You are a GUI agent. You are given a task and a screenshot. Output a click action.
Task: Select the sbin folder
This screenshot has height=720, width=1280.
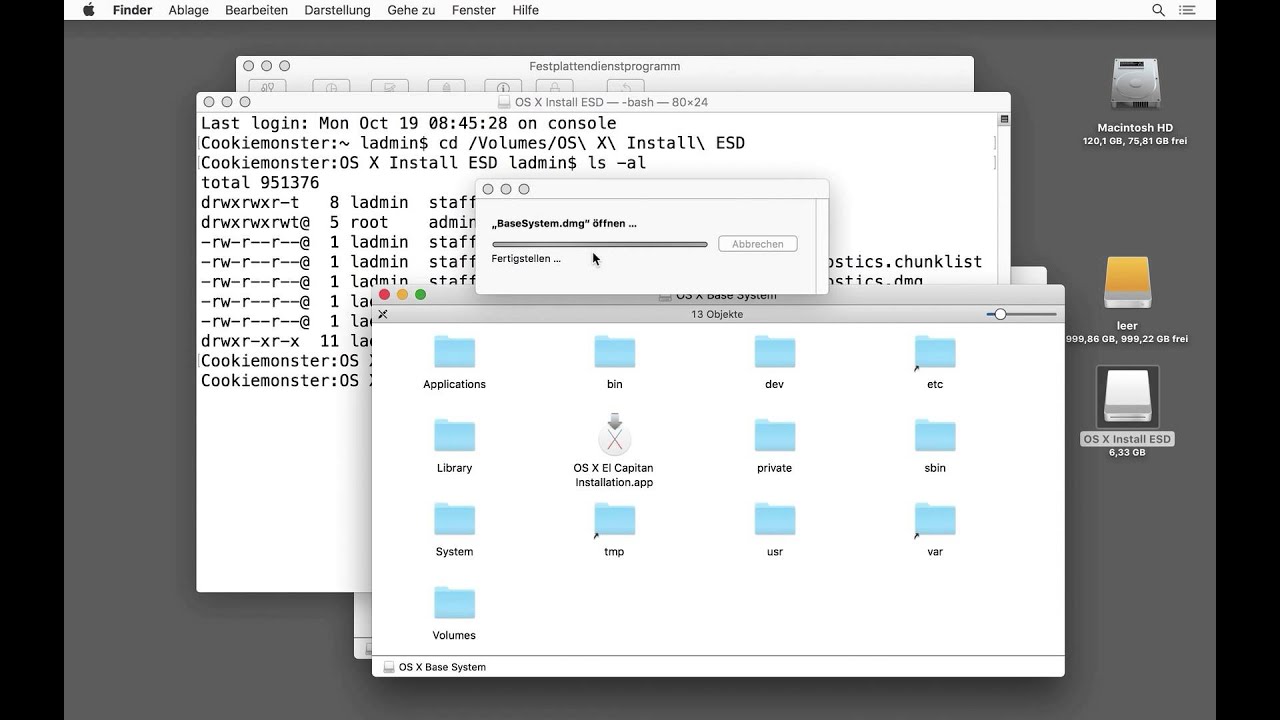[934, 437]
